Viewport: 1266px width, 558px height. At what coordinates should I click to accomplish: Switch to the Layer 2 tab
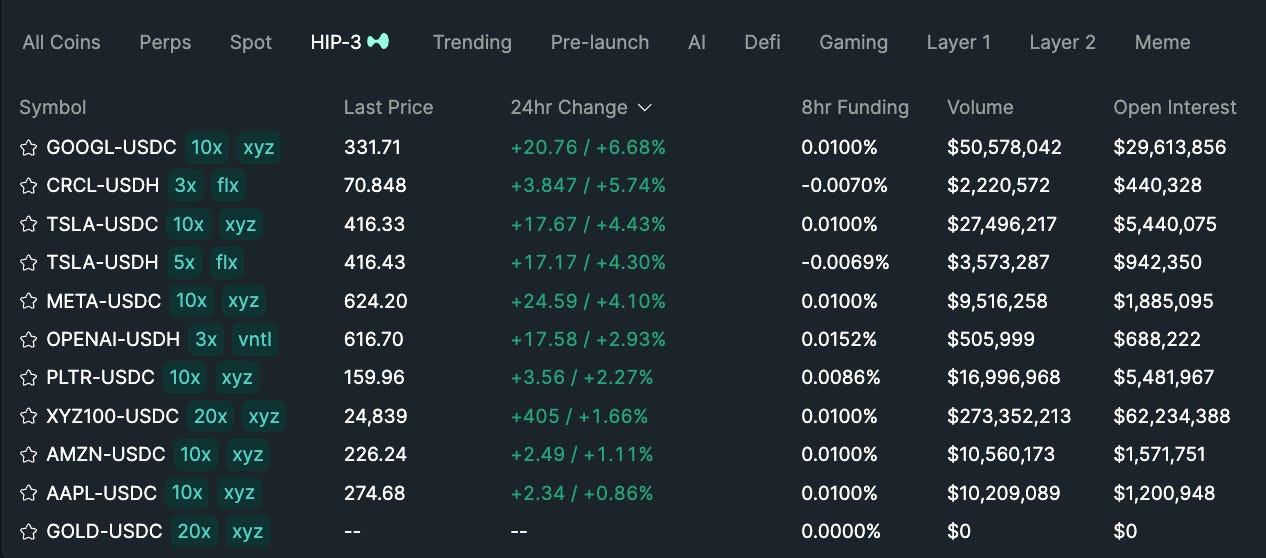click(1062, 43)
